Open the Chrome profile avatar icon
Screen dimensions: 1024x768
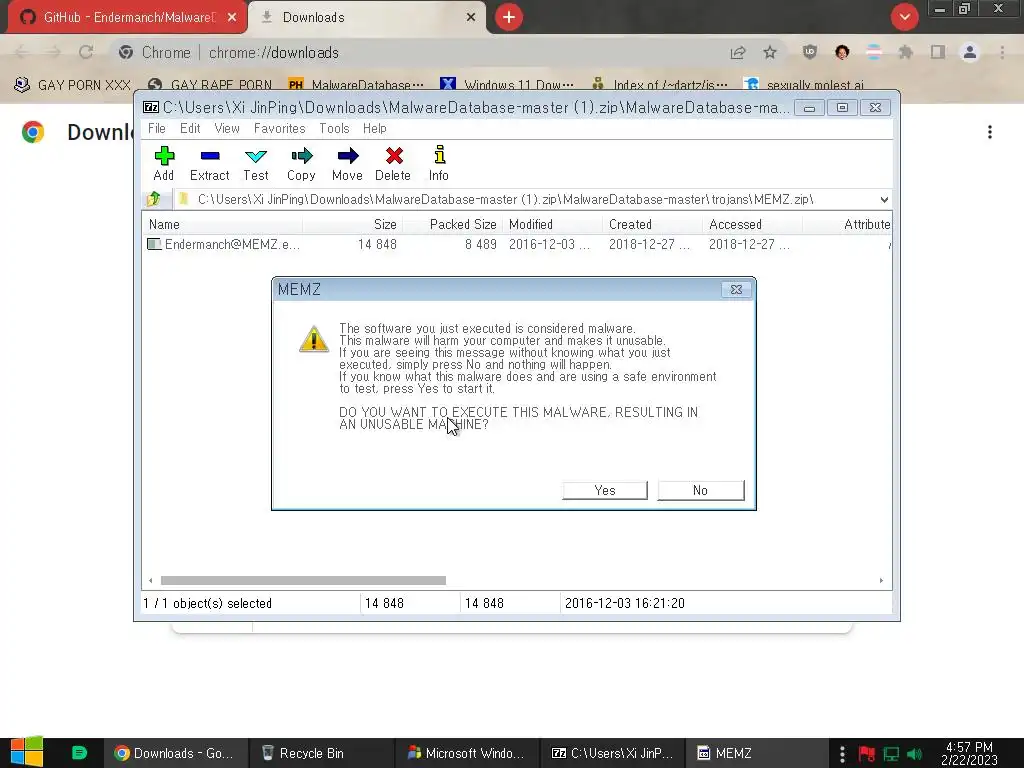(x=970, y=52)
